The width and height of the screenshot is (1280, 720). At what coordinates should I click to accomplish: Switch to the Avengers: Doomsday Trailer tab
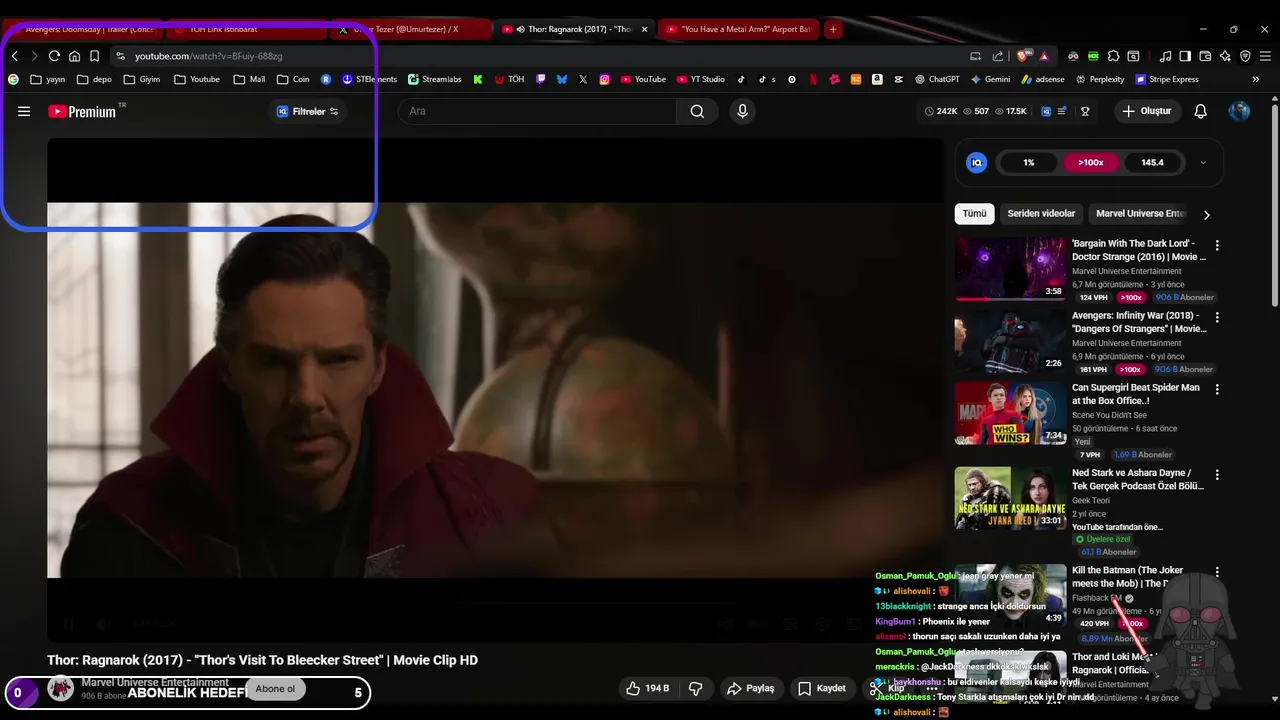pos(82,29)
